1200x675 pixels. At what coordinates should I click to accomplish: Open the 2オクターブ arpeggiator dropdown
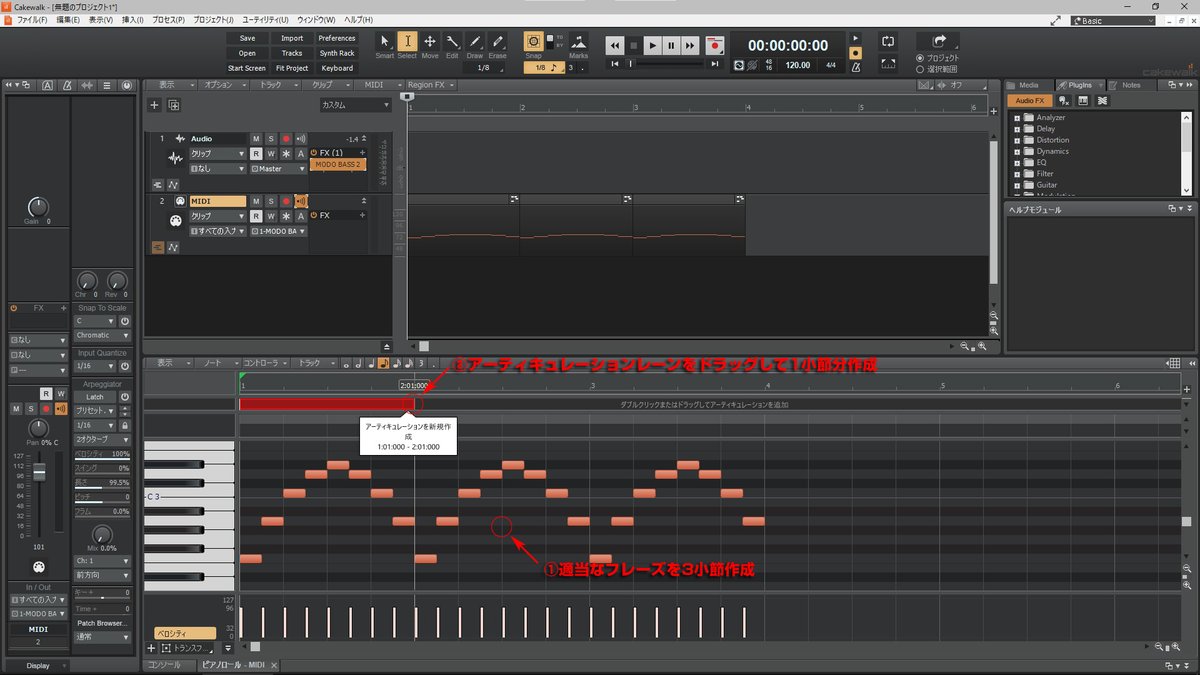click(x=102, y=439)
